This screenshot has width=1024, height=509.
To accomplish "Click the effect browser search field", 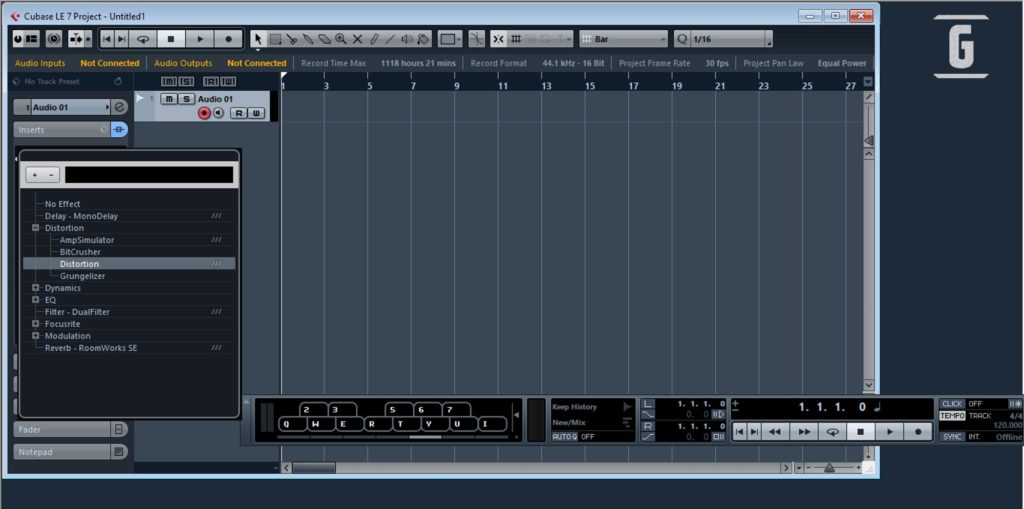I will pyautogui.click(x=149, y=175).
